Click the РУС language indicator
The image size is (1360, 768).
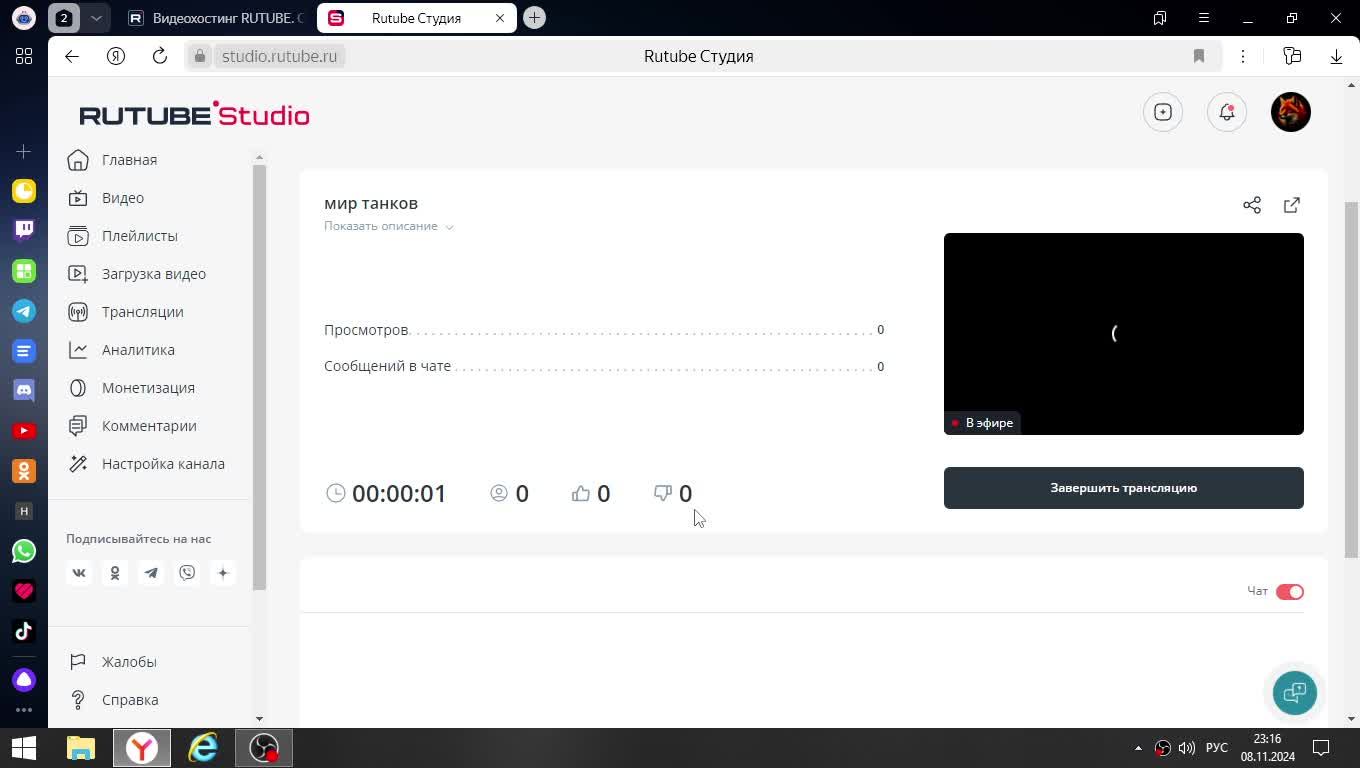[x=1217, y=748]
